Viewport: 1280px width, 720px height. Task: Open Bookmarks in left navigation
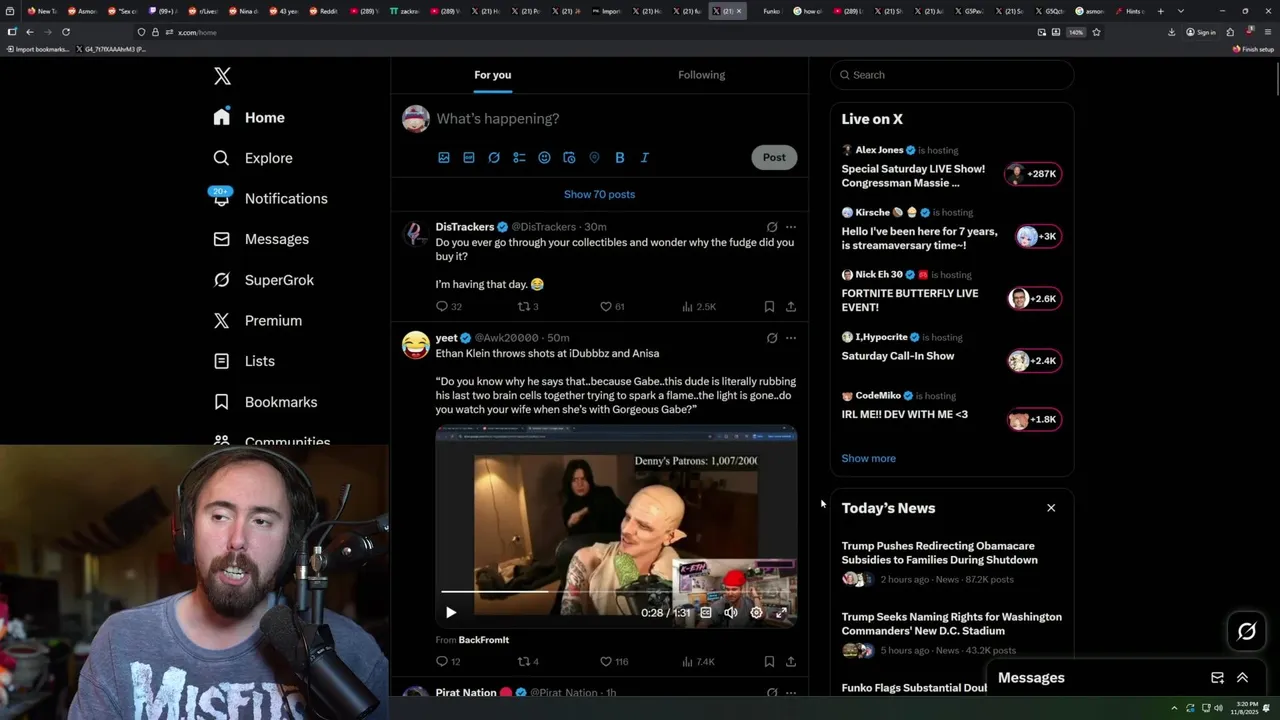(x=266, y=402)
